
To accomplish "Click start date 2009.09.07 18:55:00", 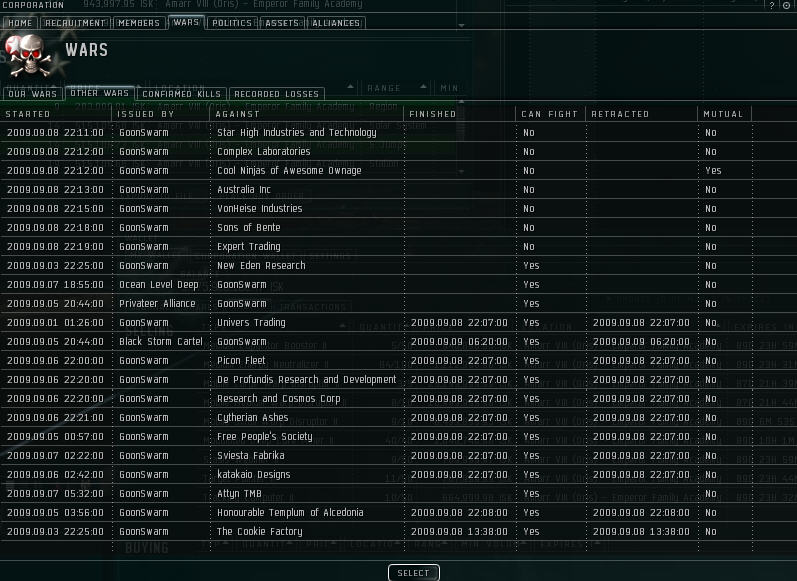I will tap(55, 285).
